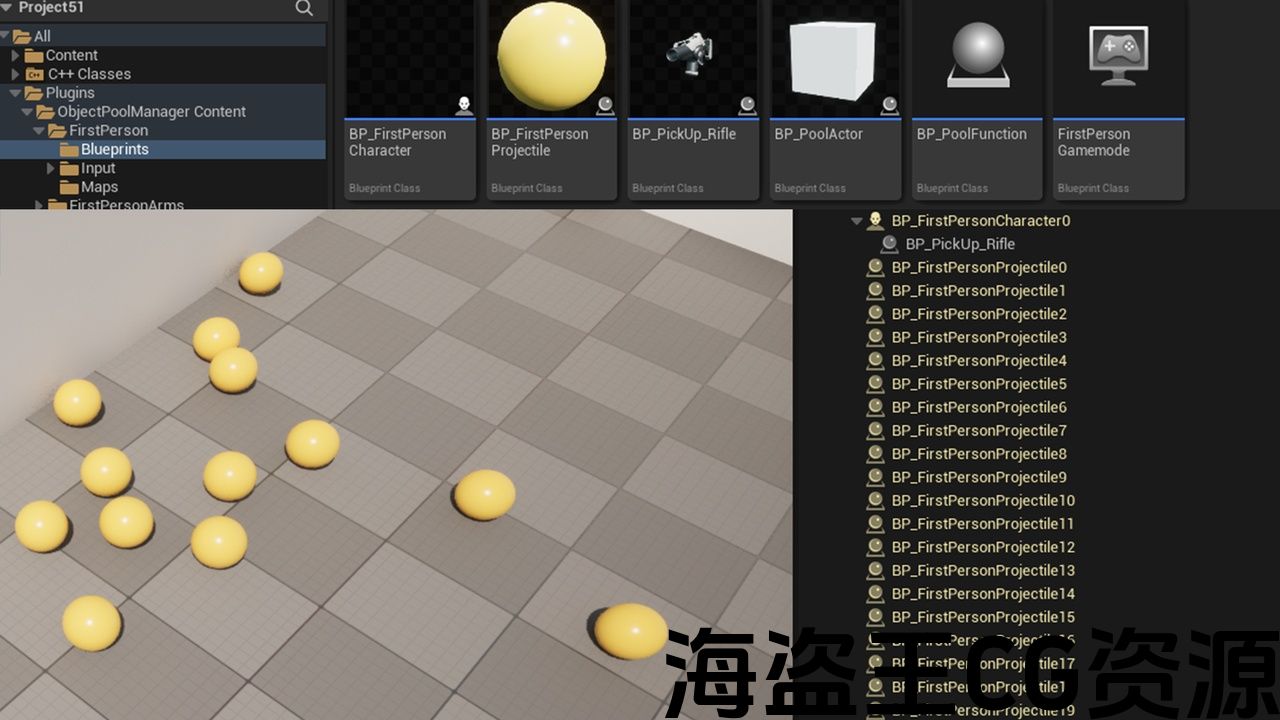Collapse the All folder tree arrow
Screen dimensions: 1280x720
[x=6, y=36]
